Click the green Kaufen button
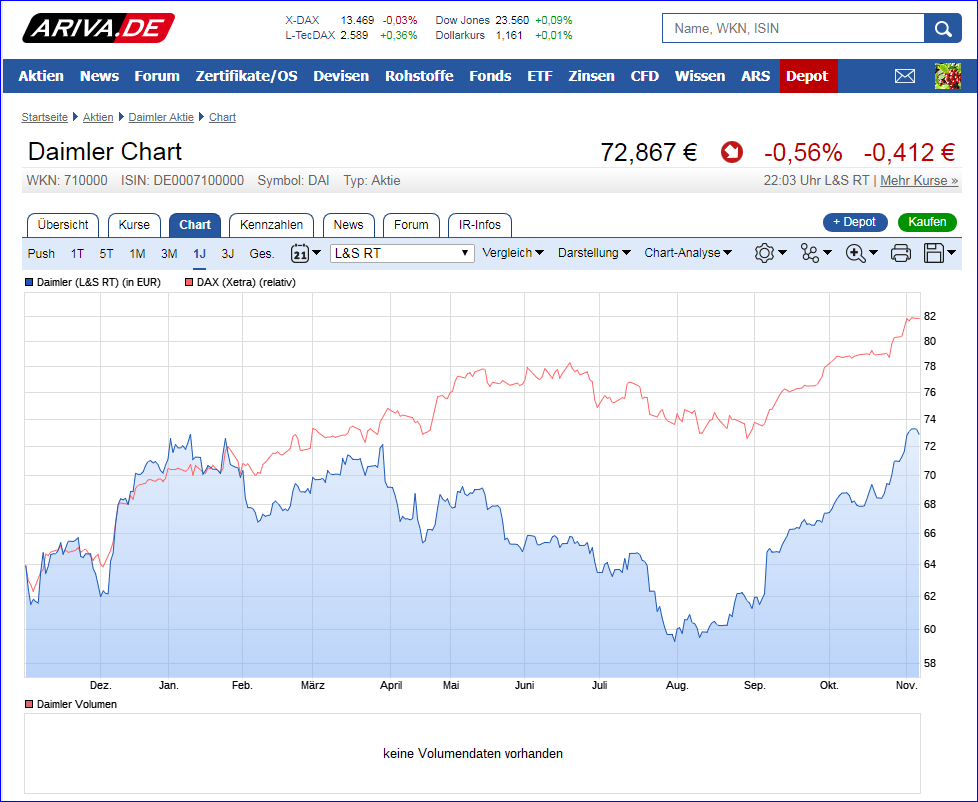Viewport: 978px width, 802px height. [x=927, y=222]
